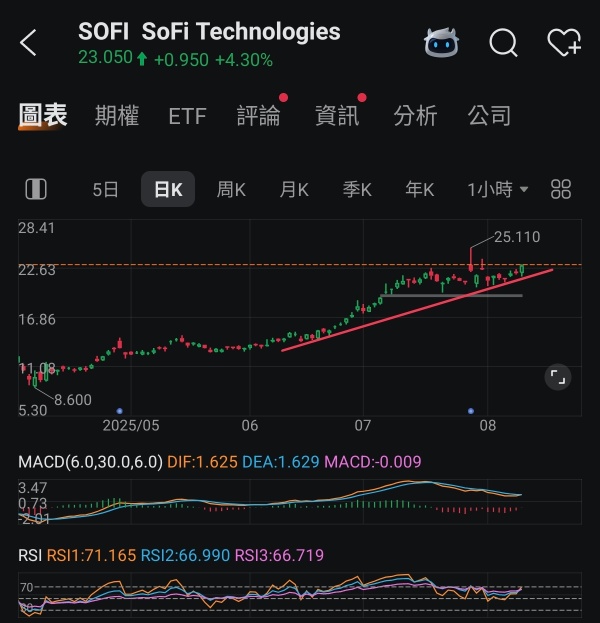Tap the 16.86 price axis label
Viewport: 600px width, 623px height.
pos(37,319)
